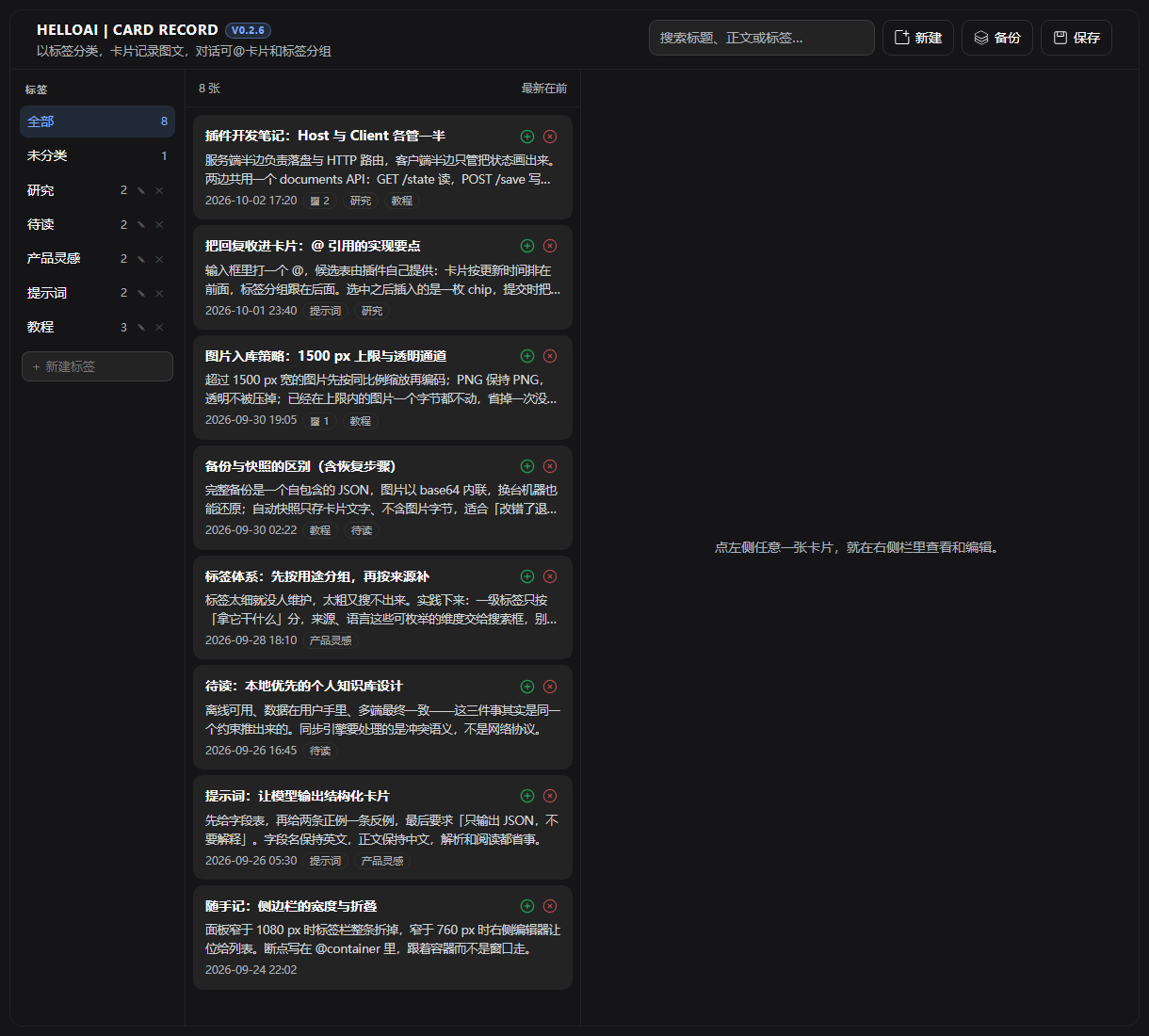Click red X icon on 标签体系 card

550,576
